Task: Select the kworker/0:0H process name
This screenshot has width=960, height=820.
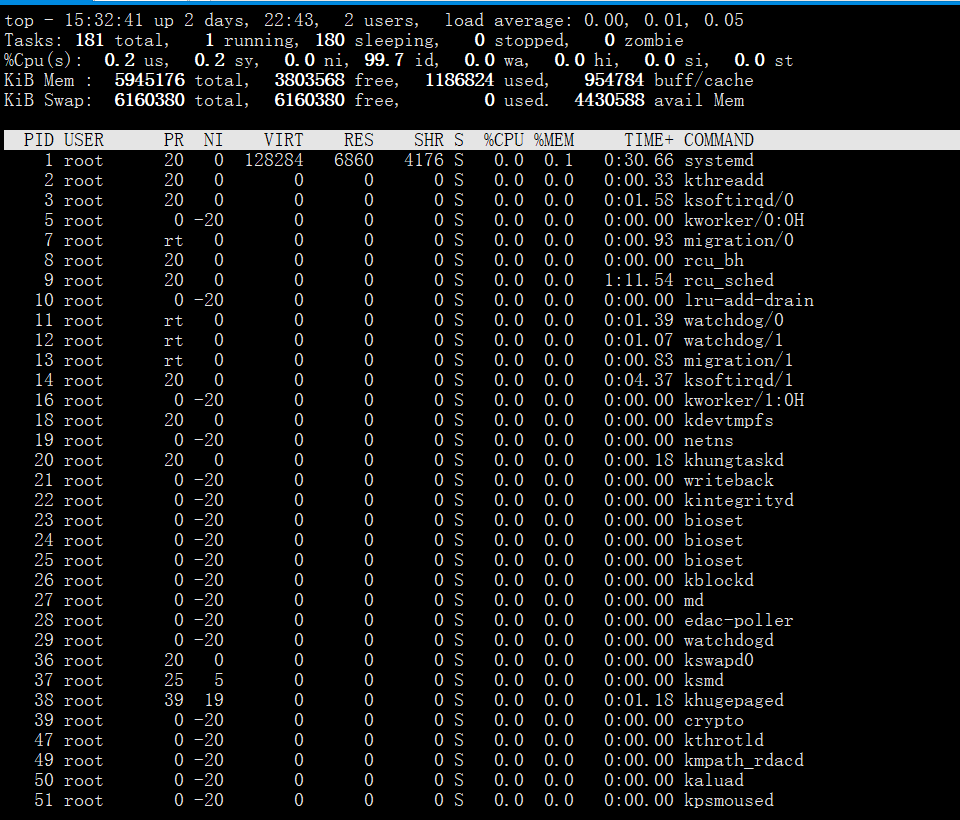Action: pyautogui.click(x=744, y=220)
